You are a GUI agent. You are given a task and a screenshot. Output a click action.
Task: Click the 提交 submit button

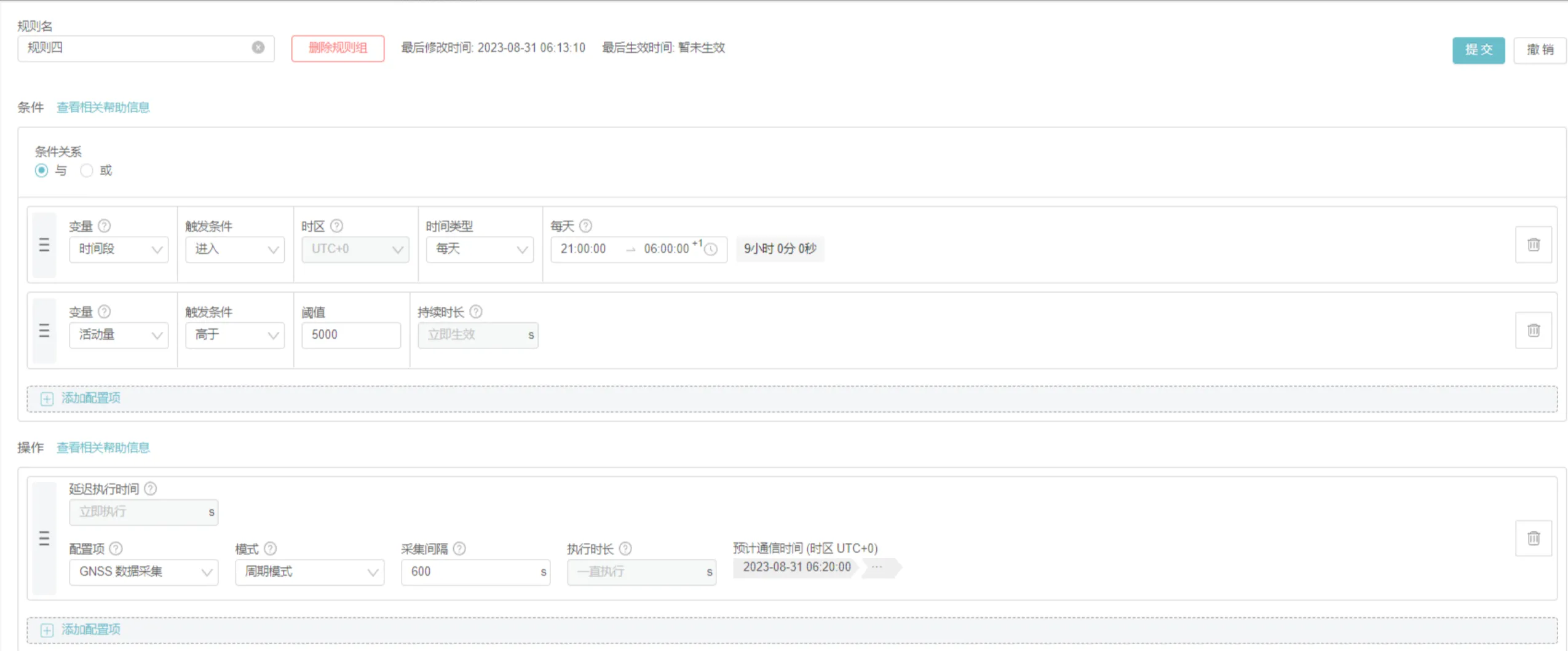point(1478,50)
